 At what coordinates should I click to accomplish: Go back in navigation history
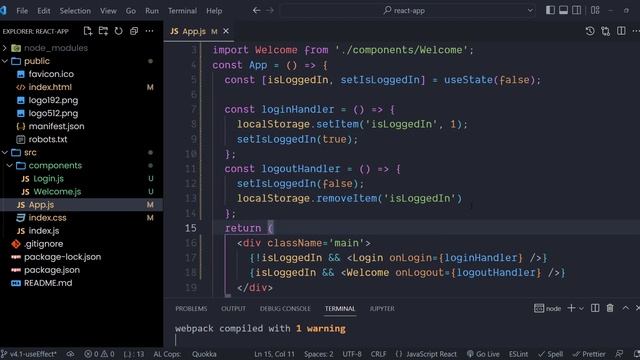tap(256, 11)
